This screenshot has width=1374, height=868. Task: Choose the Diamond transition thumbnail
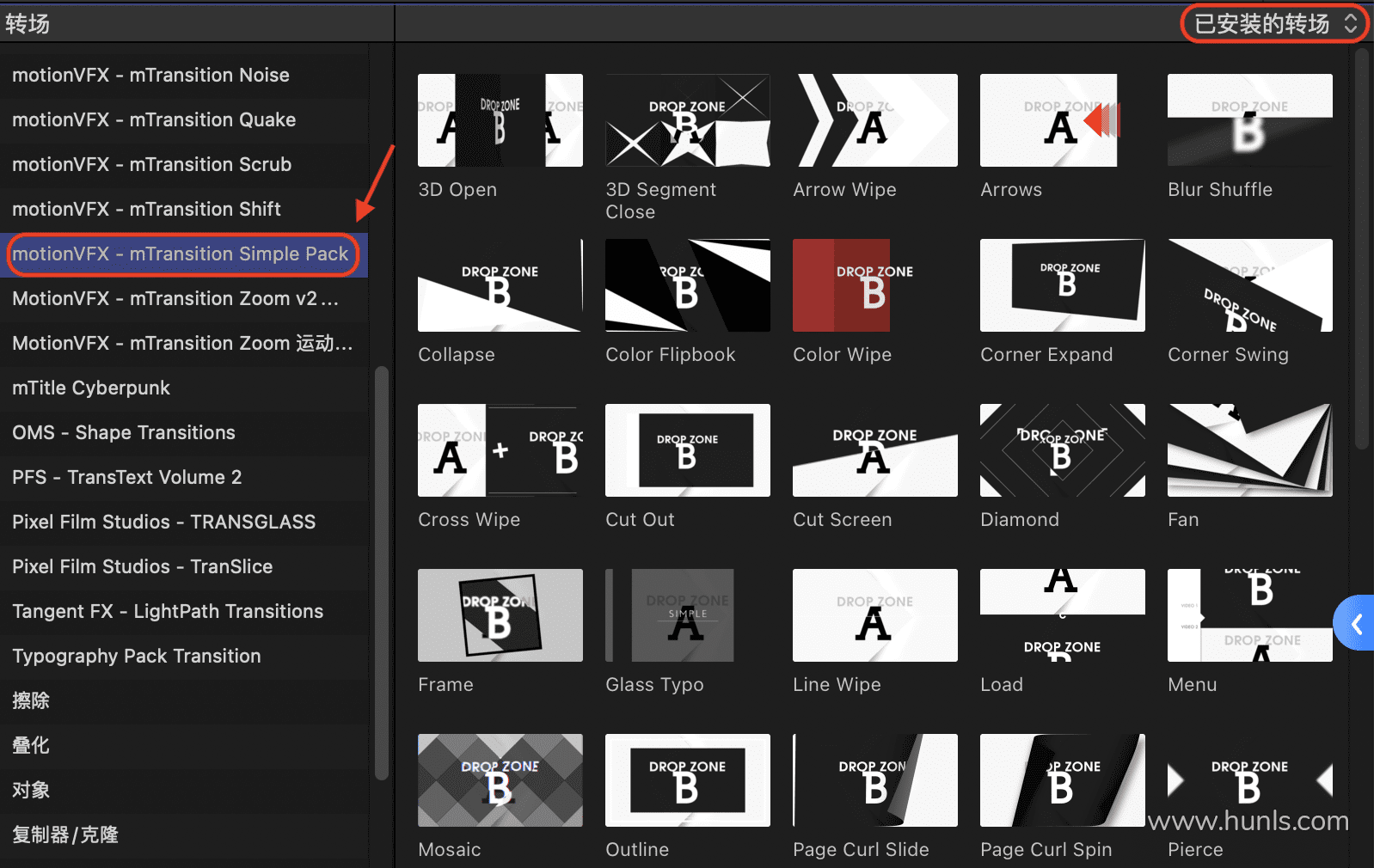(x=1063, y=450)
